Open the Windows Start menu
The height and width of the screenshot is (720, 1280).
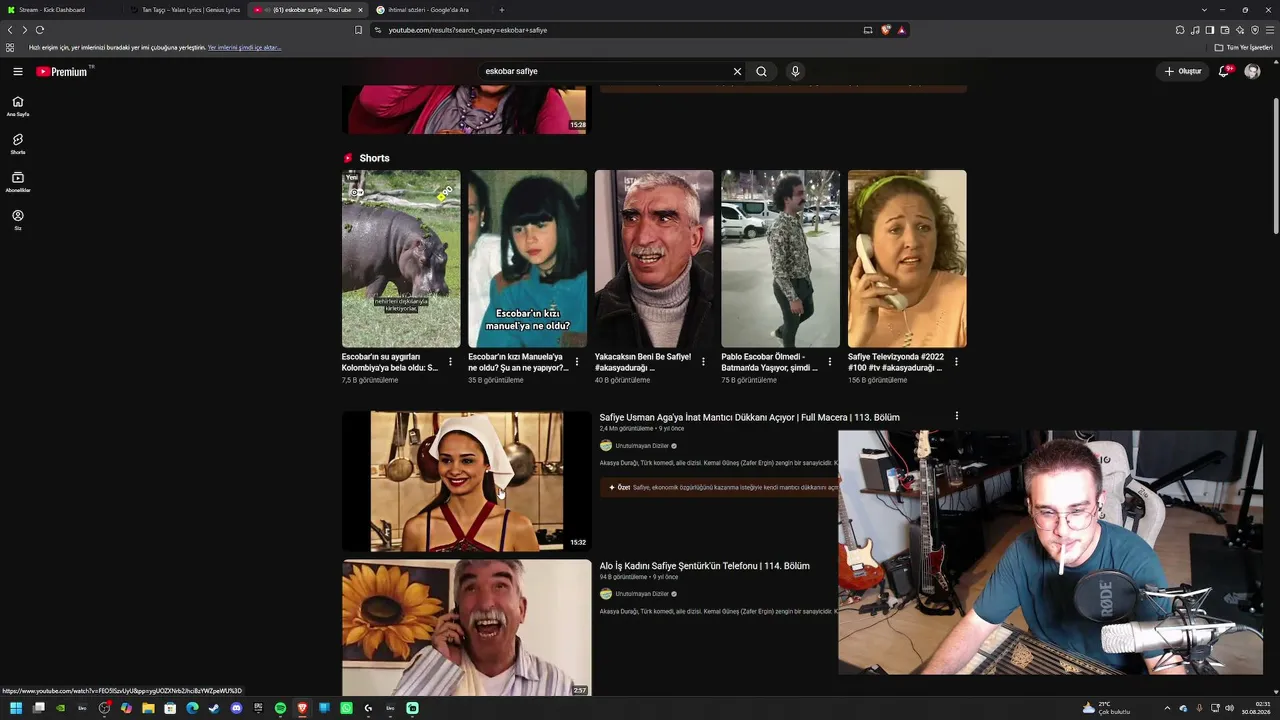(x=16, y=708)
